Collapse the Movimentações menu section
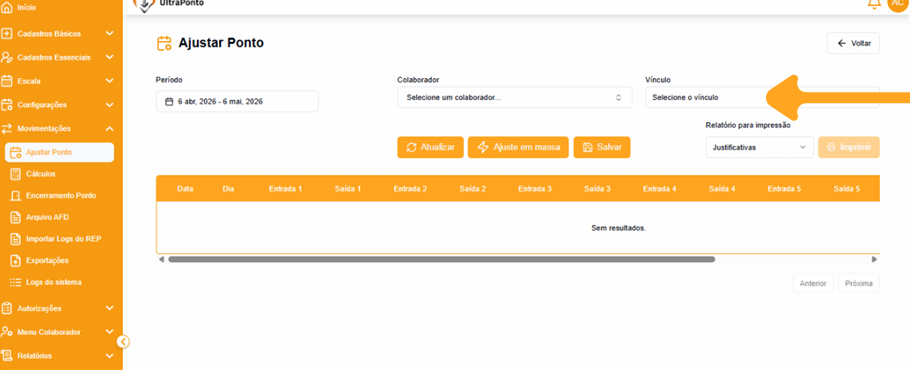 pos(110,129)
